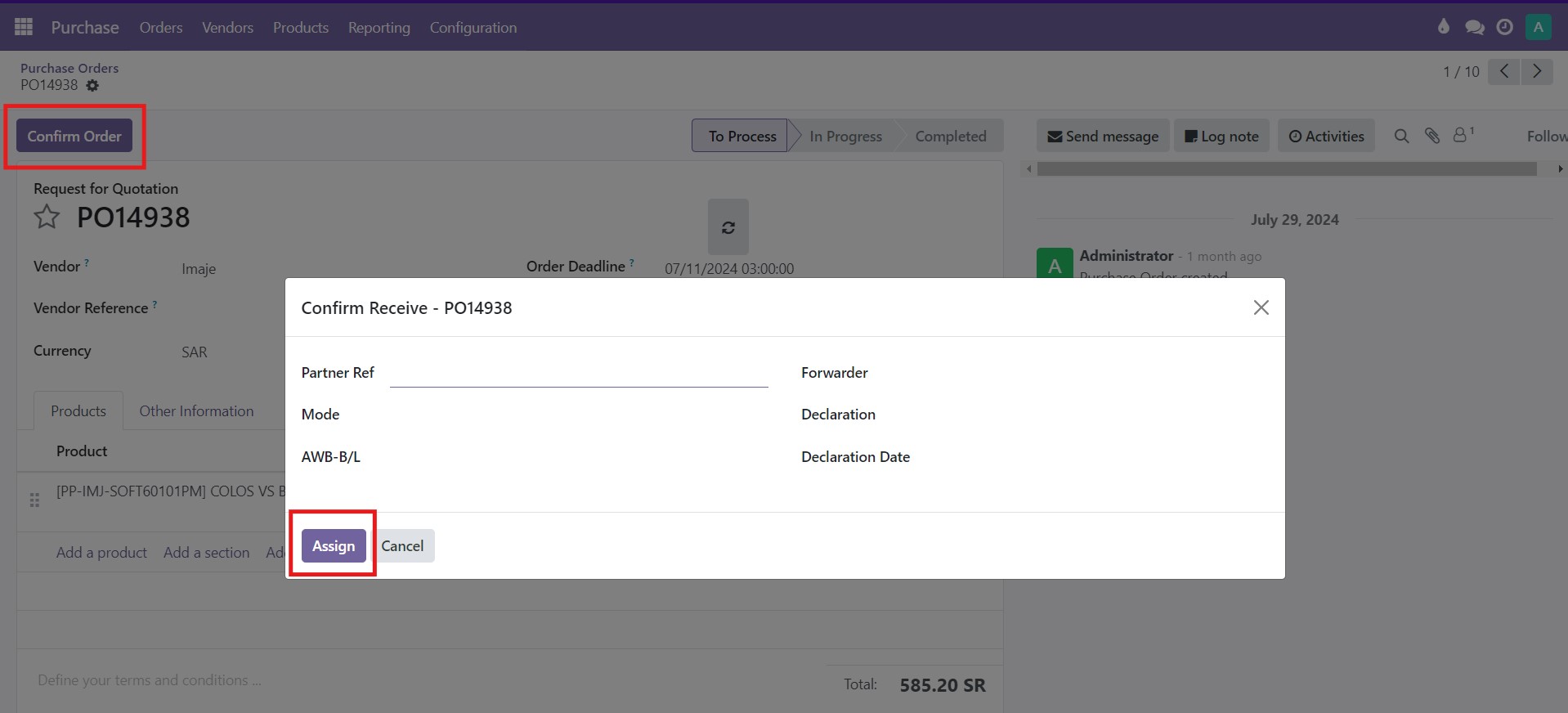1568x713 pixels.
Task: Search messages with magnifier icon
Action: coord(1401,137)
